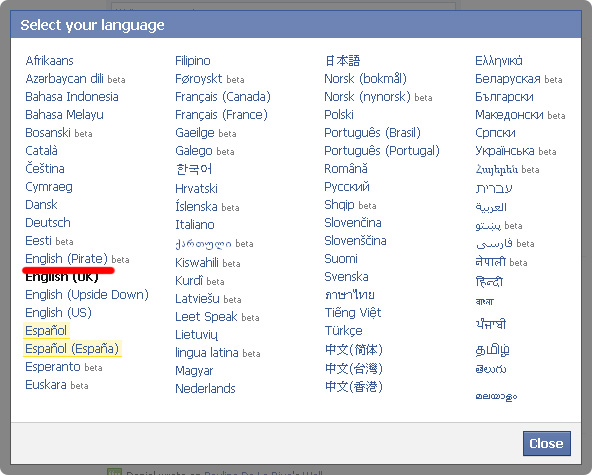Pick Bahasa Melayu language
The height and width of the screenshot is (475, 592).
[64, 114]
